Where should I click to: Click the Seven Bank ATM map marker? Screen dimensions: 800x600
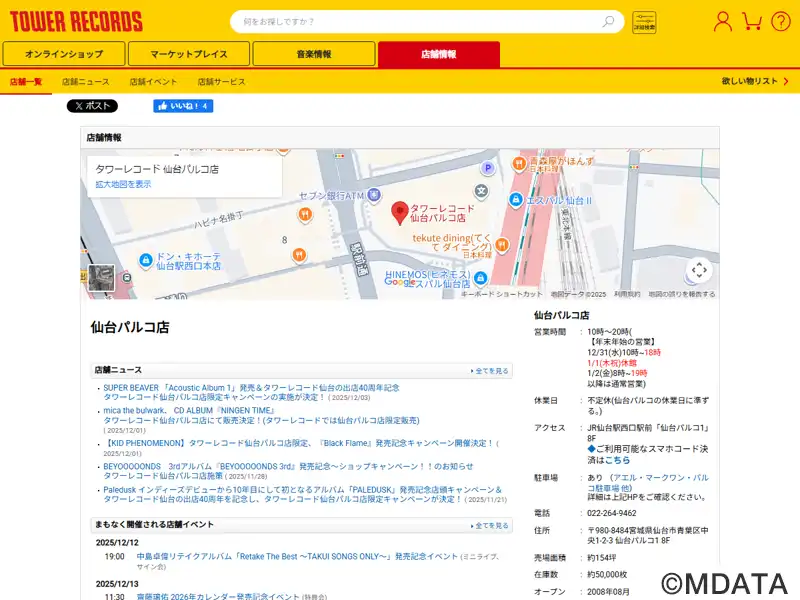374,194
